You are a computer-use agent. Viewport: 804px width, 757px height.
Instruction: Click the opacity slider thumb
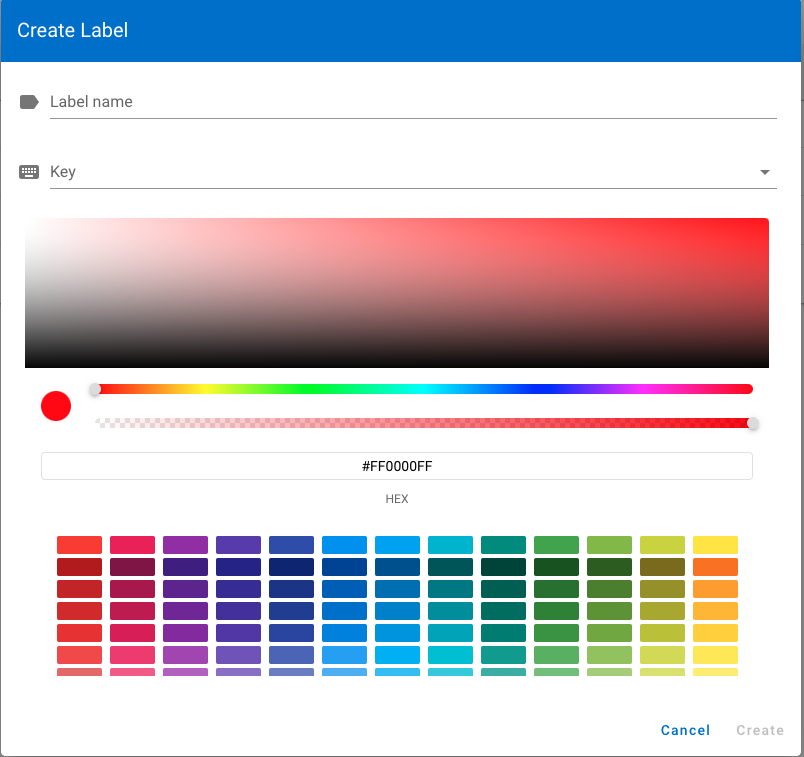(x=753, y=423)
